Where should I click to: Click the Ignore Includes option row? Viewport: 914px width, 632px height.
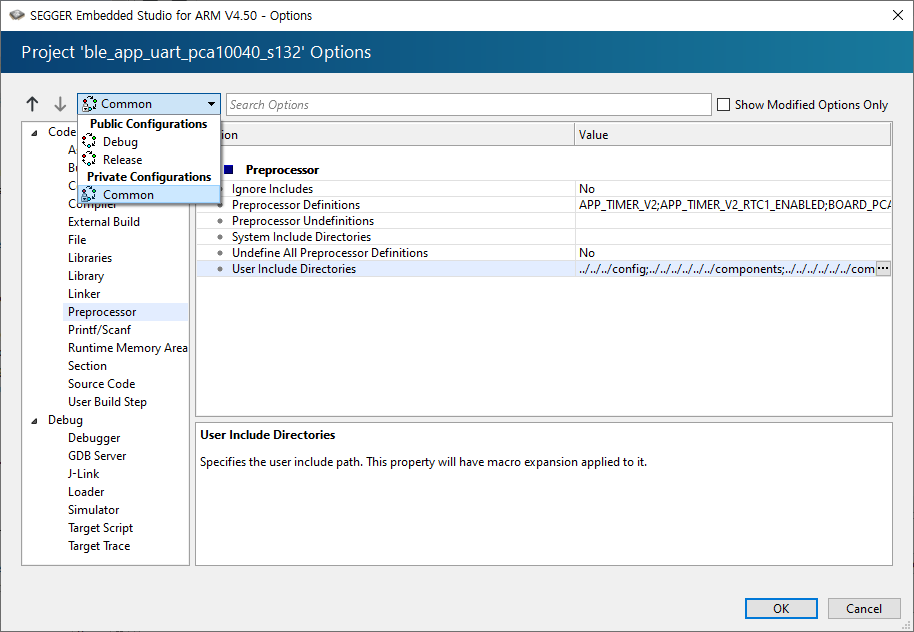[543, 189]
